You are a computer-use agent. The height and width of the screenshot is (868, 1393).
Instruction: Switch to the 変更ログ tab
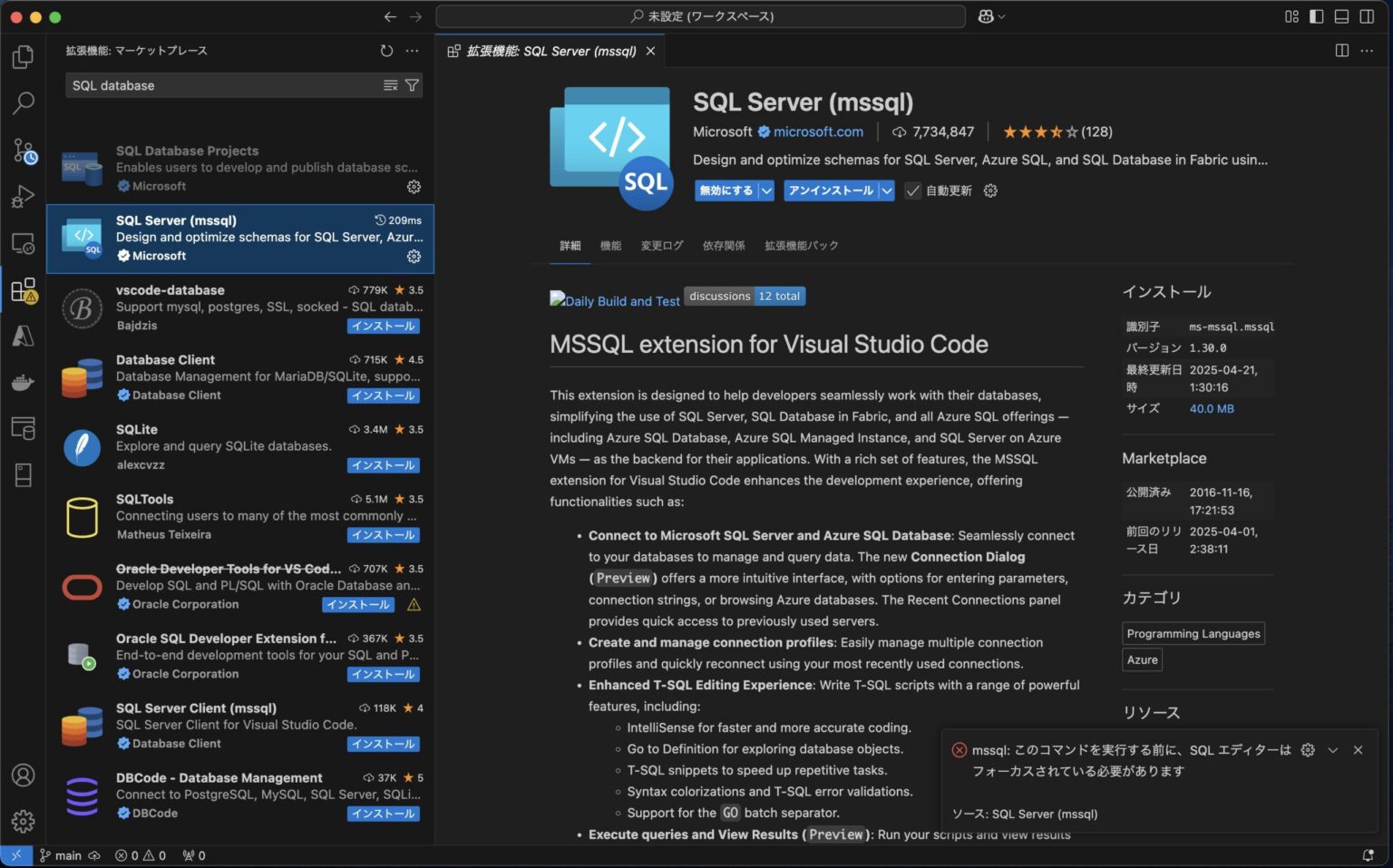pos(661,245)
